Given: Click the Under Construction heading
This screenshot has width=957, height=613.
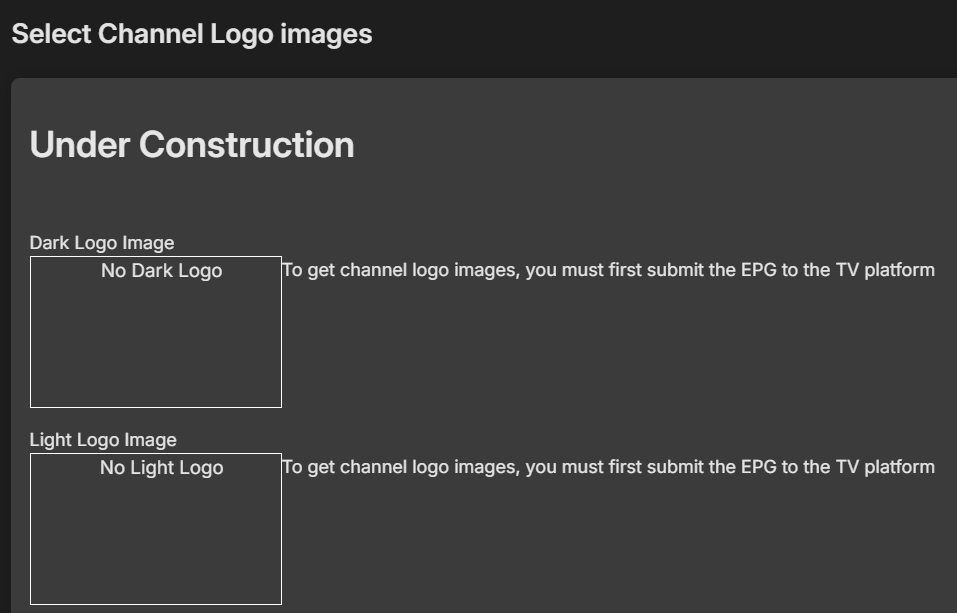Looking at the screenshot, I should point(192,145).
